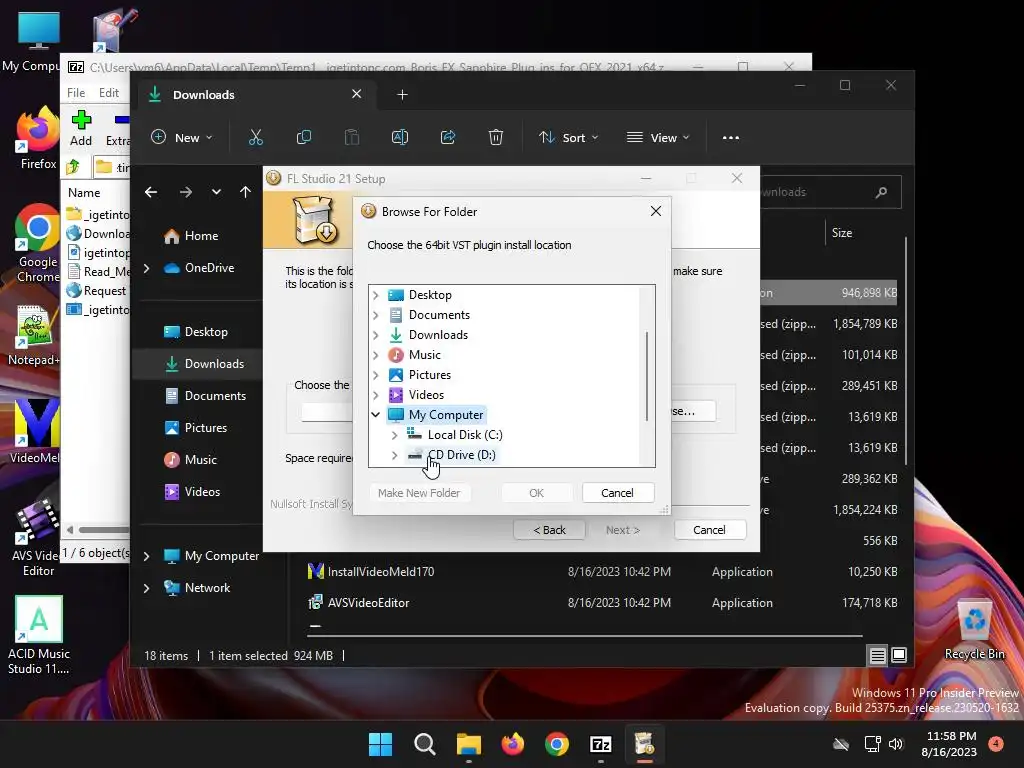Open File Explorer from taskbar
Viewport: 1024px width, 768px height.
468,744
